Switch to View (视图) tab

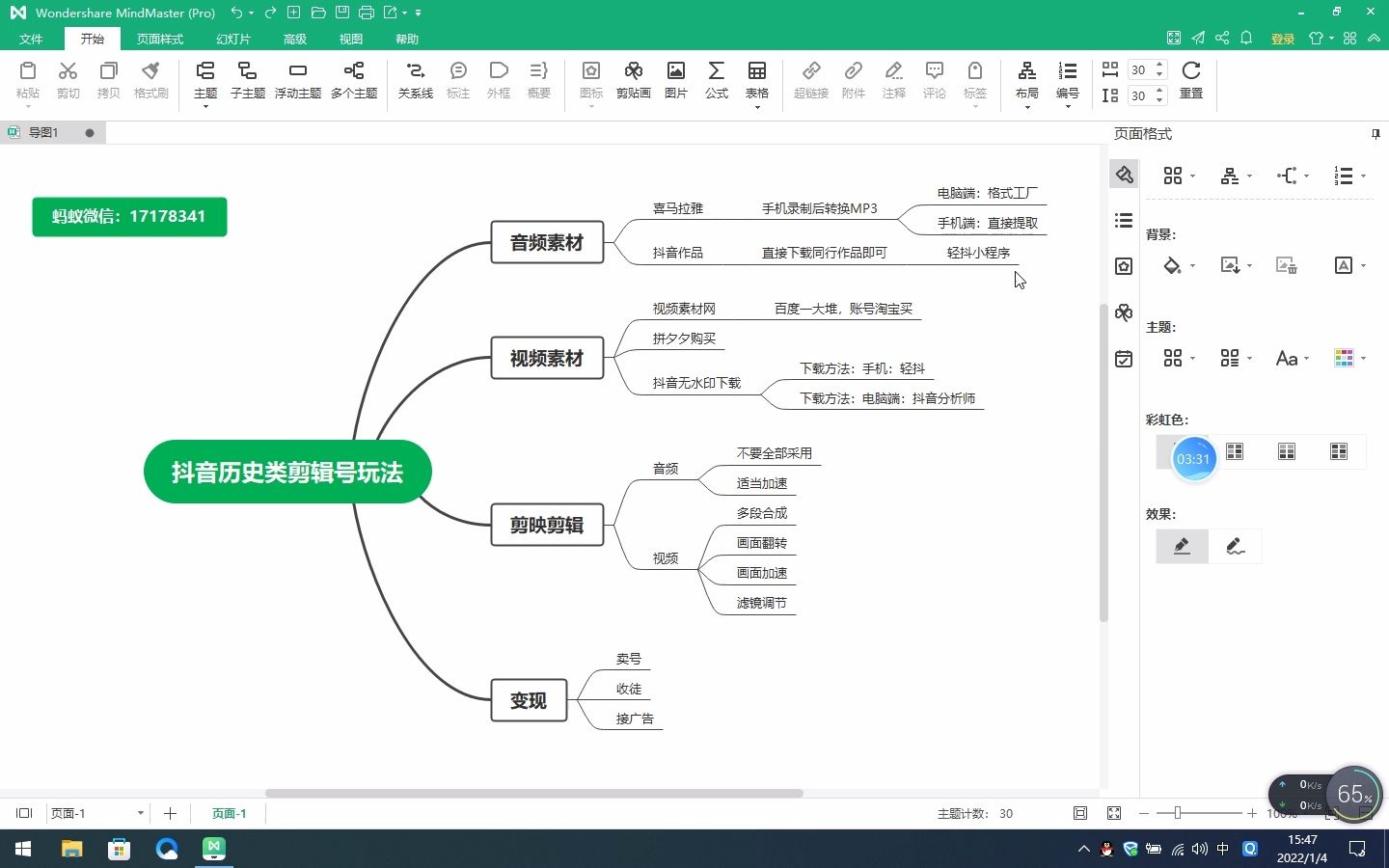[x=351, y=39]
